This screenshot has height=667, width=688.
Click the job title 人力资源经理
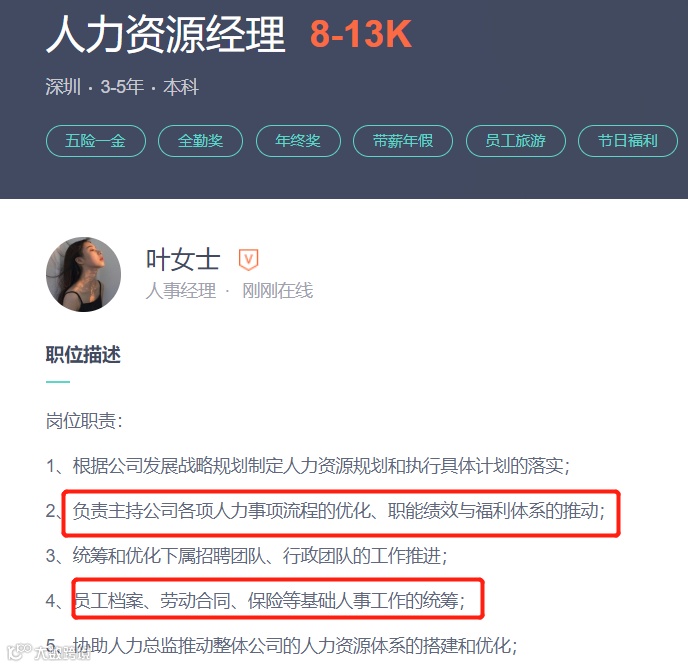click(166, 34)
